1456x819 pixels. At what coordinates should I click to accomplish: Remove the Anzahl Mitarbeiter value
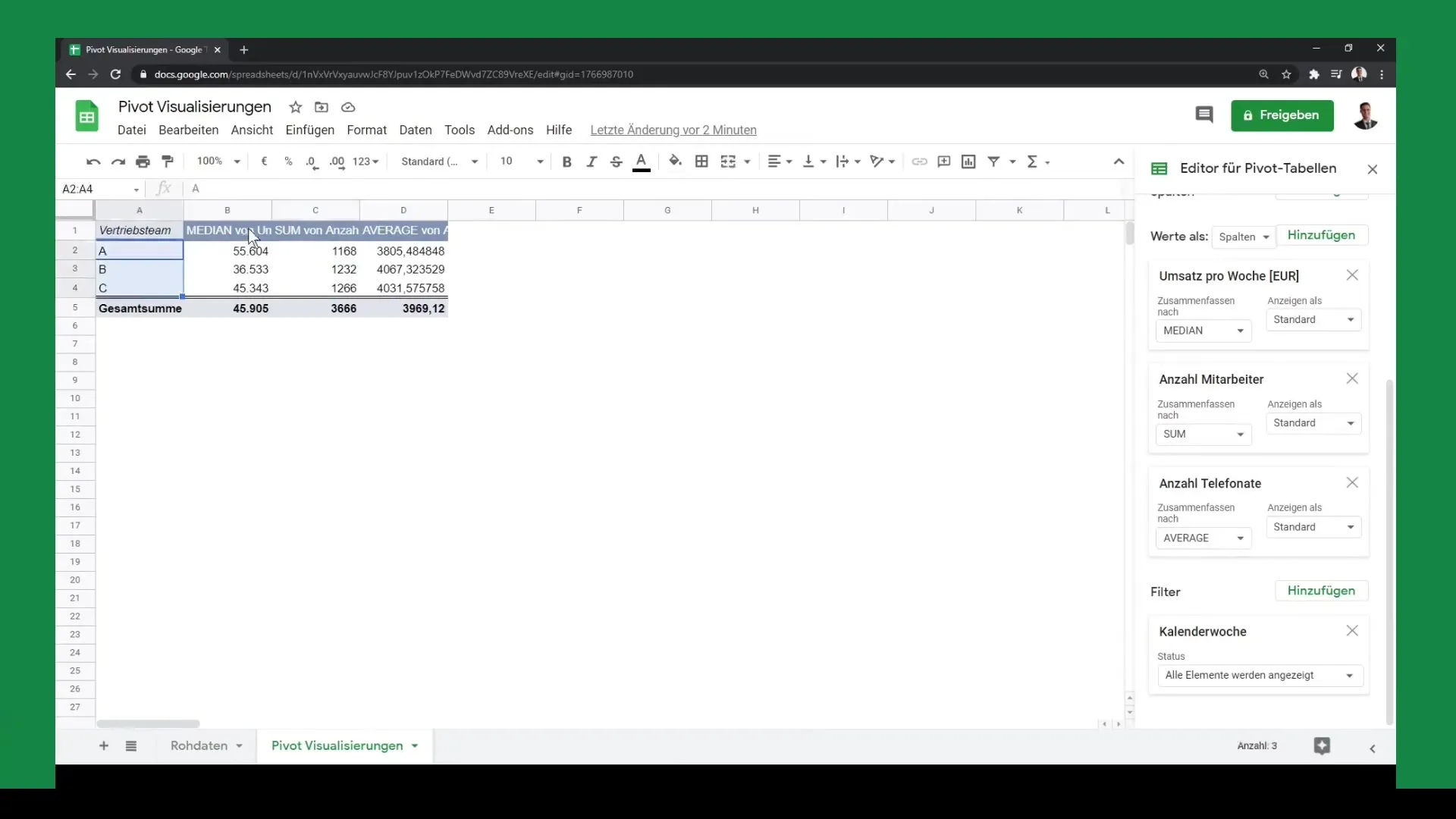(1352, 378)
